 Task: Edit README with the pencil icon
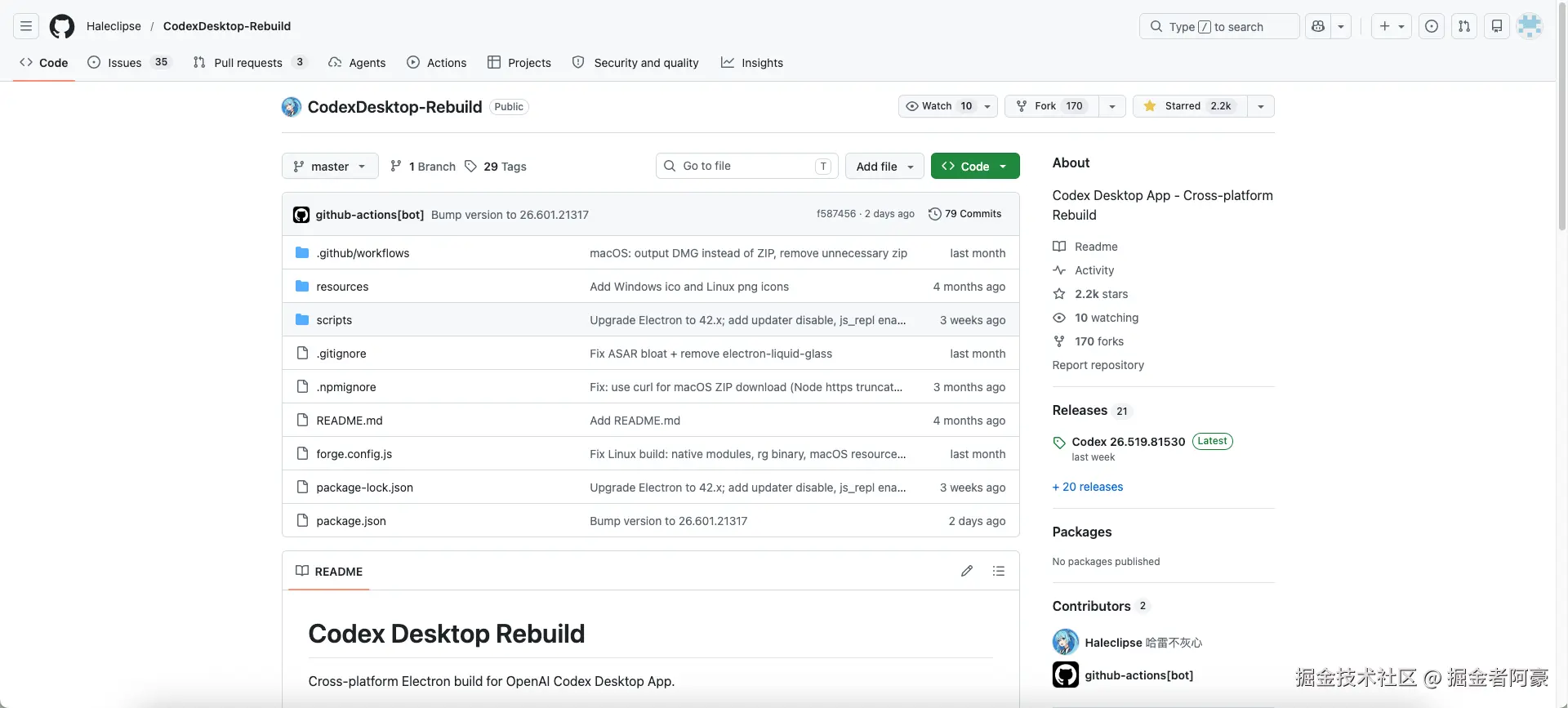point(967,571)
